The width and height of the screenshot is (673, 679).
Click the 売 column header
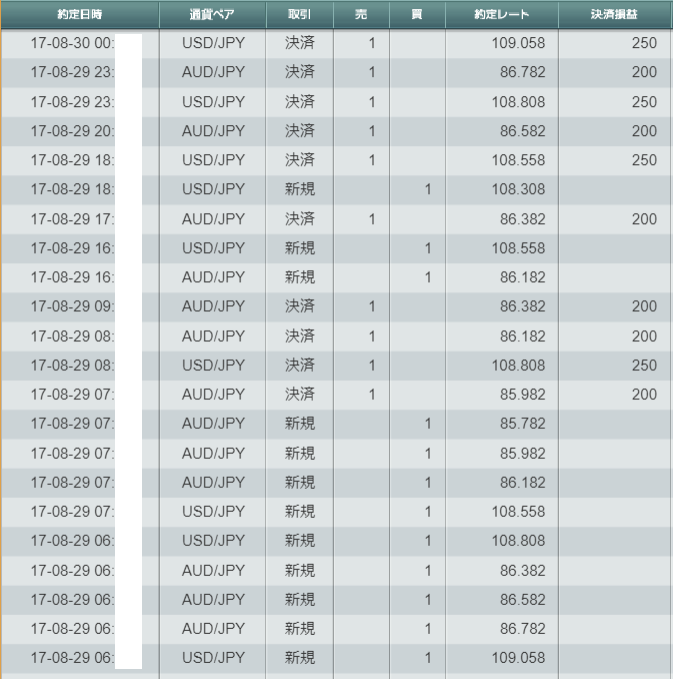[x=361, y=15]
